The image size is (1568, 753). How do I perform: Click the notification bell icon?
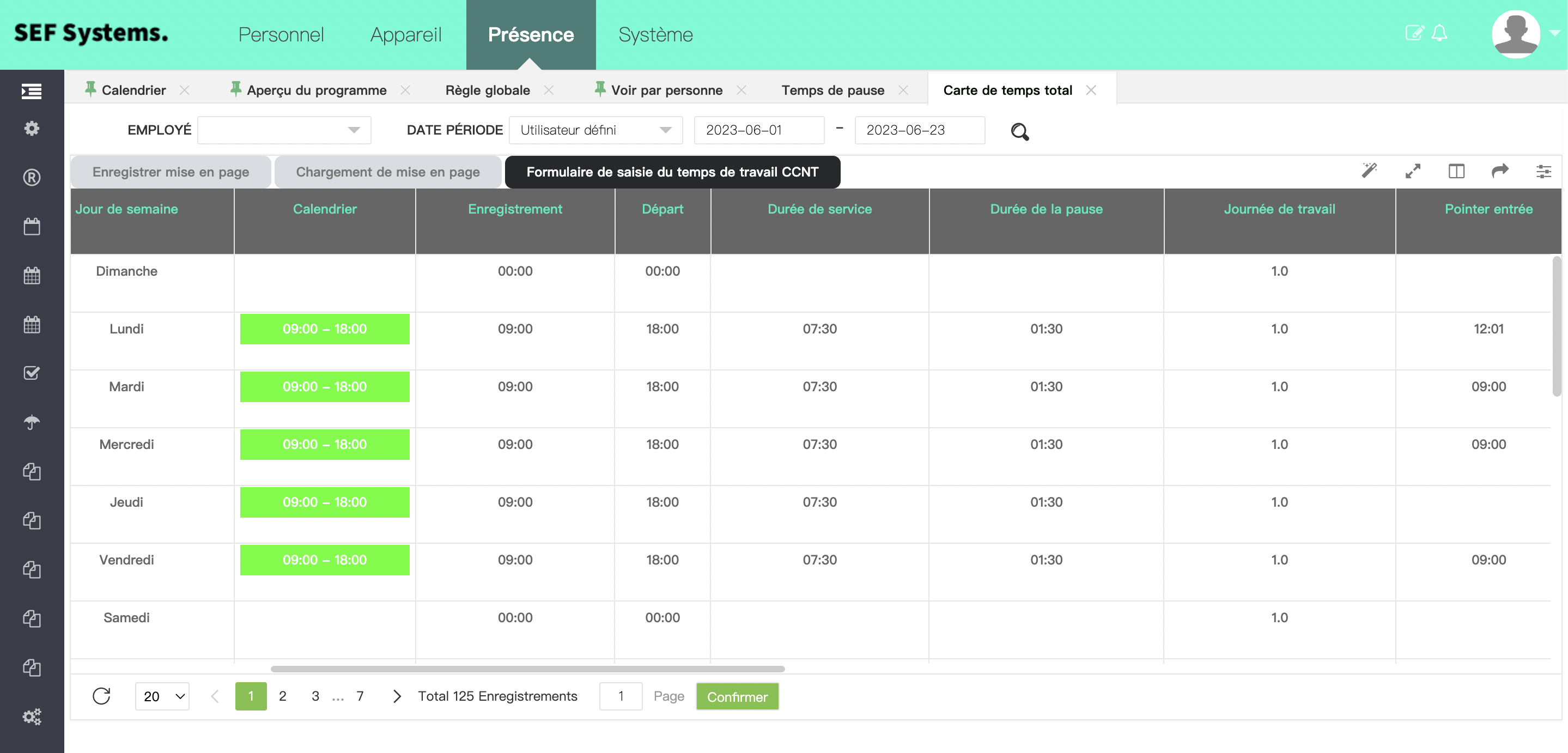pos(1439,33)
